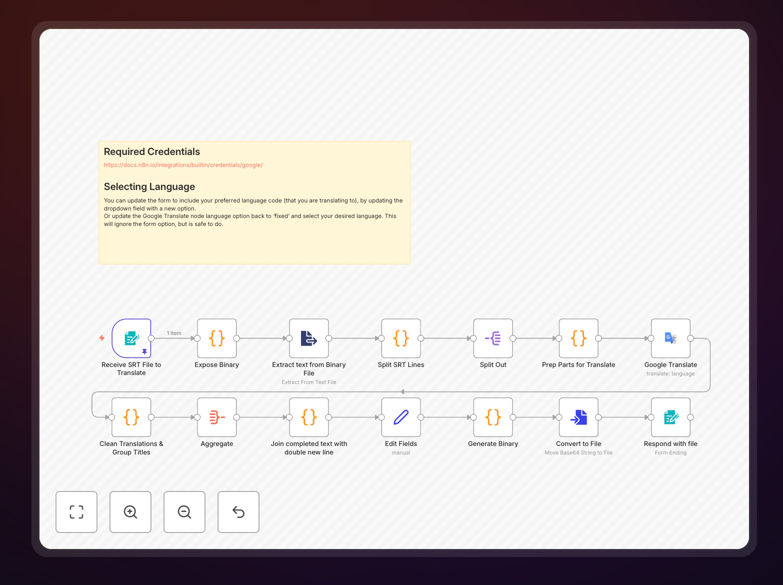Click the 'Move Base64 String to File' subtitle
The width and height of the screenshot is (783, 585).
pyautogui.click(x=578, y=453)
